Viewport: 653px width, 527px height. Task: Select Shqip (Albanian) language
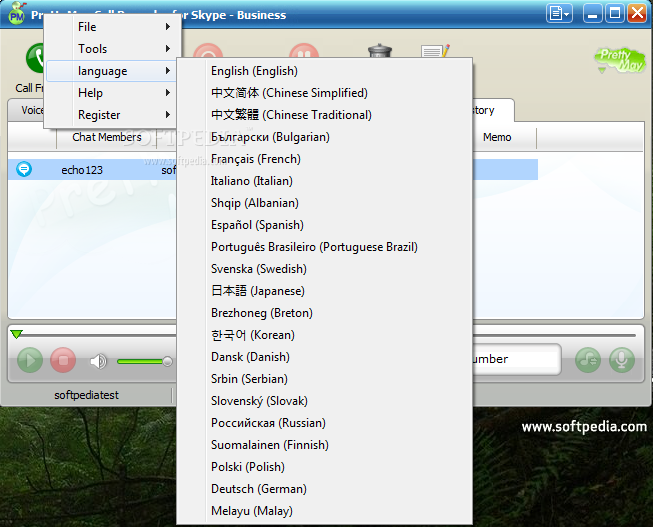(x=325, y=203)
